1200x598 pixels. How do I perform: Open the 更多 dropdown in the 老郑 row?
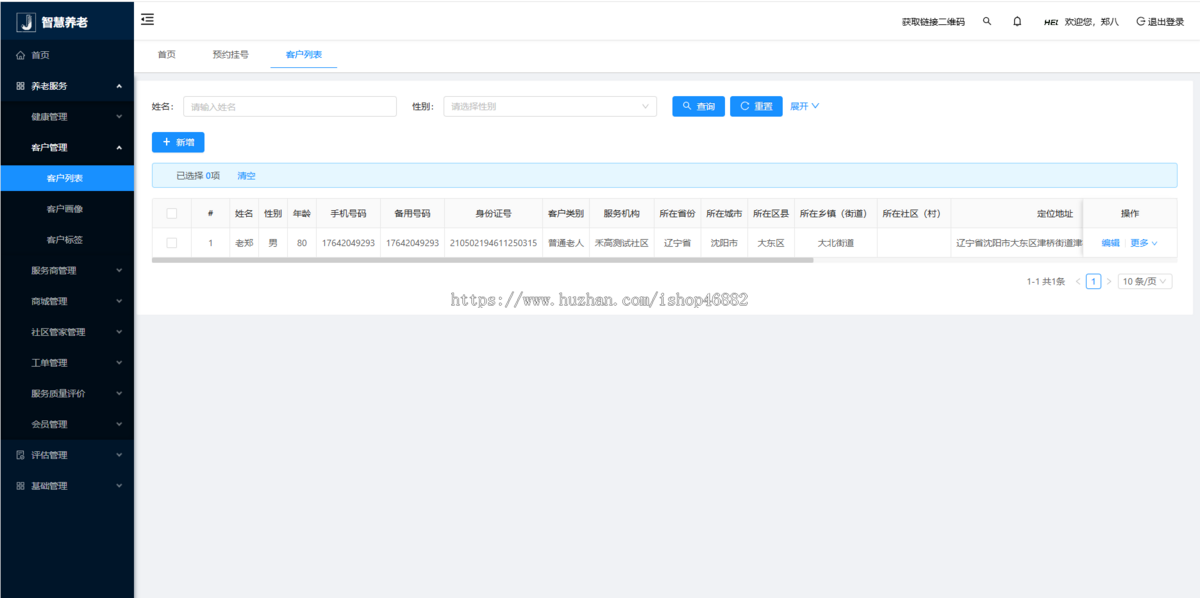[x=1144, y=243]
